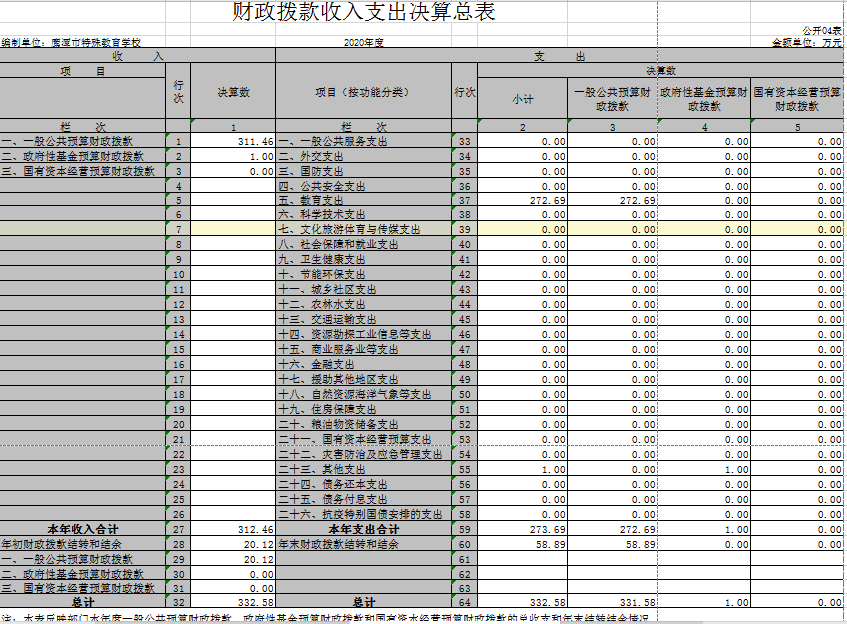Click the 公开04表 label cell
Screen dimensions: 847x624
click(x=822, y=31)
